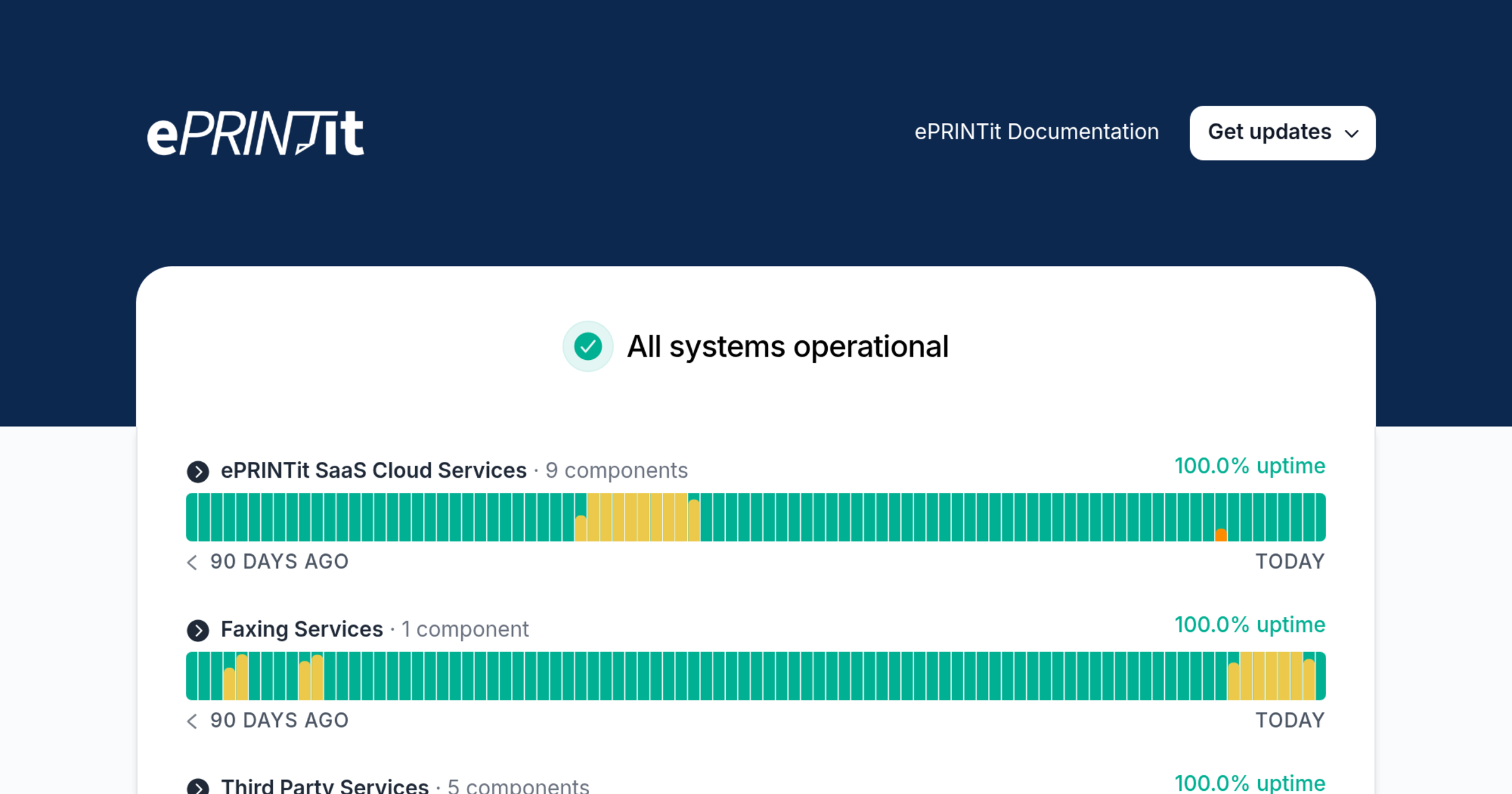This screenshot has height=794, width=1512.
Task: Click the first short yellow bar in SaaS Cloud Services timeline
Action: 581,528
